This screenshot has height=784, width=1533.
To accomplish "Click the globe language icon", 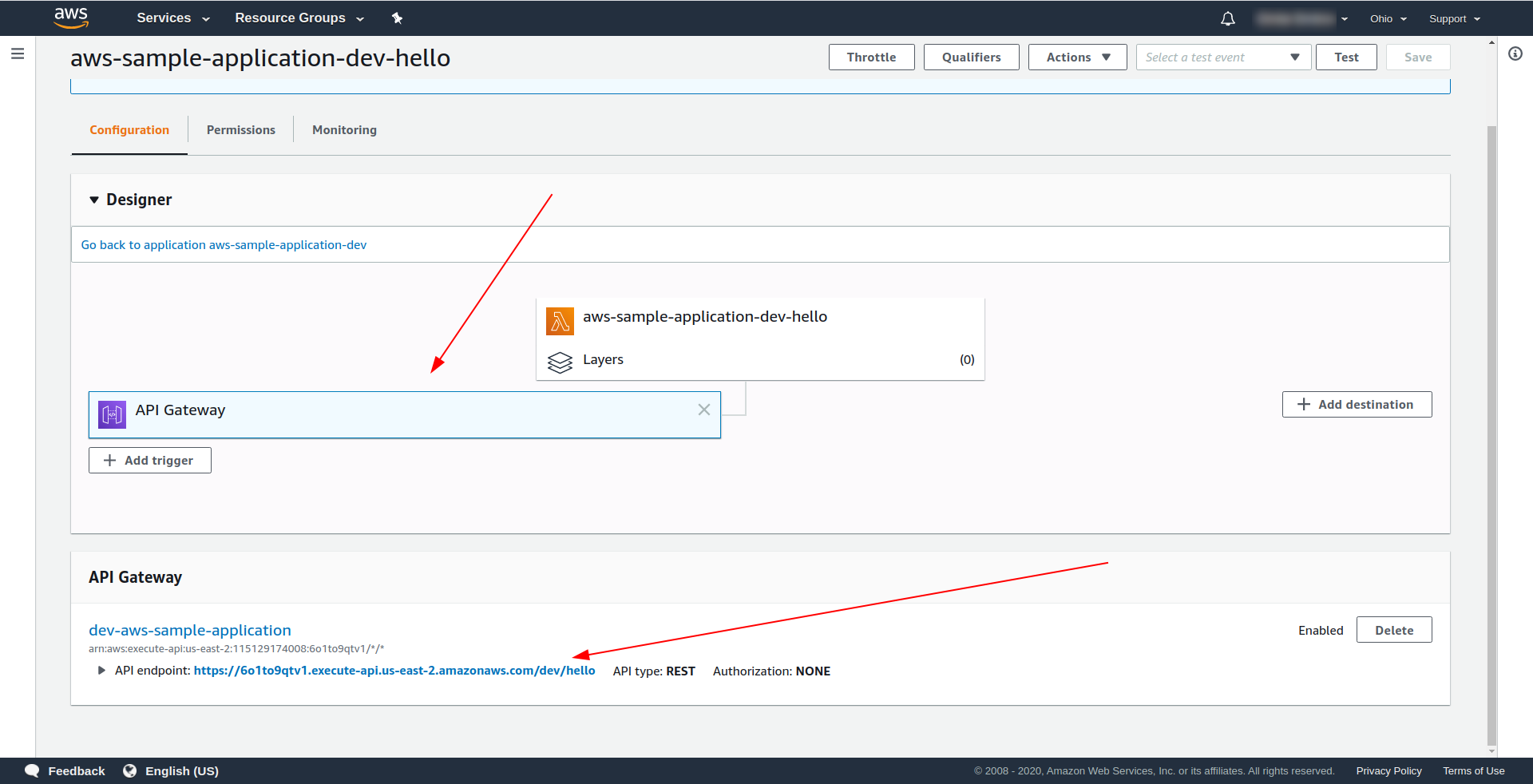I will [x=130, y=770].
